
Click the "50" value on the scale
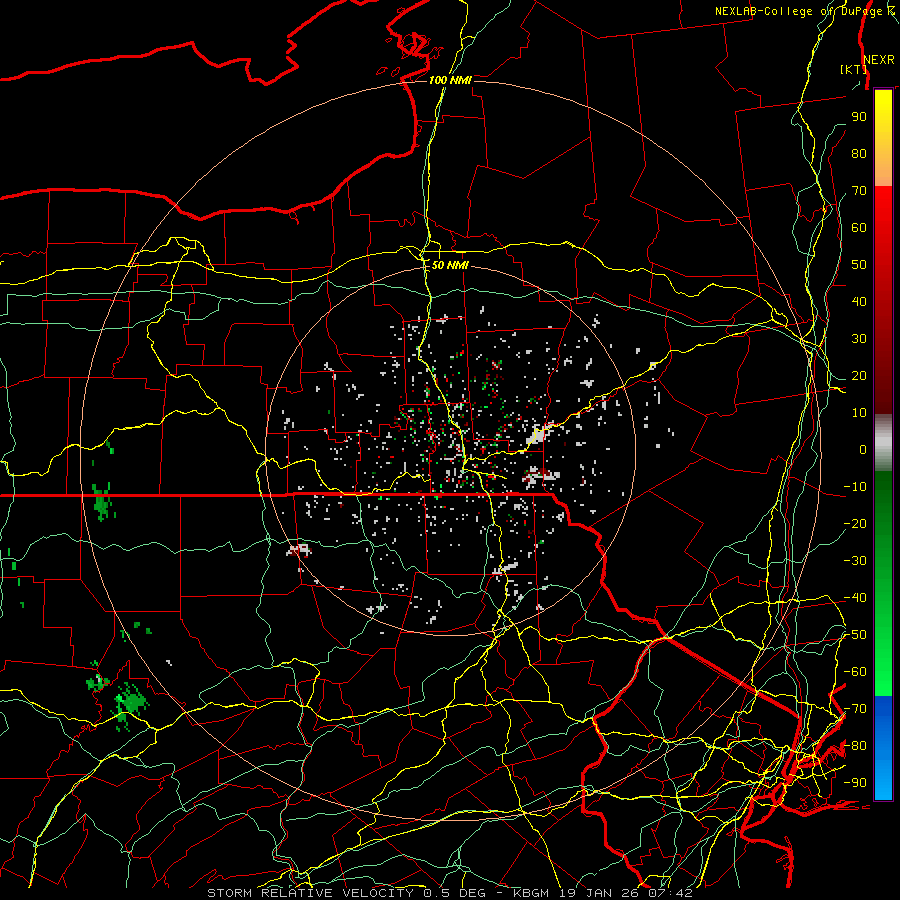coord(859,265)
